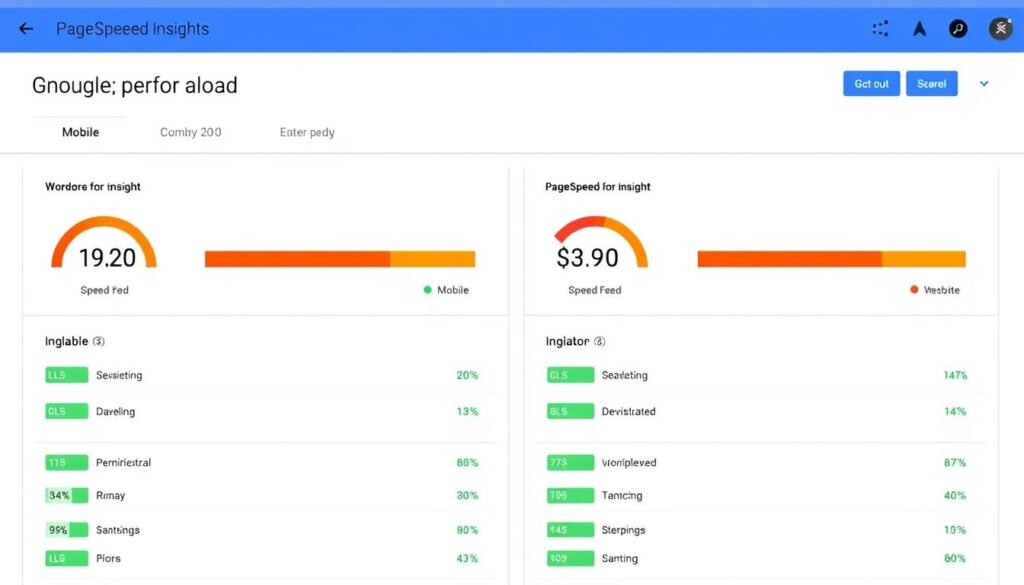1024x585 pixels.
Task: Click the Inglator section heading
Action: coord(568,341)
